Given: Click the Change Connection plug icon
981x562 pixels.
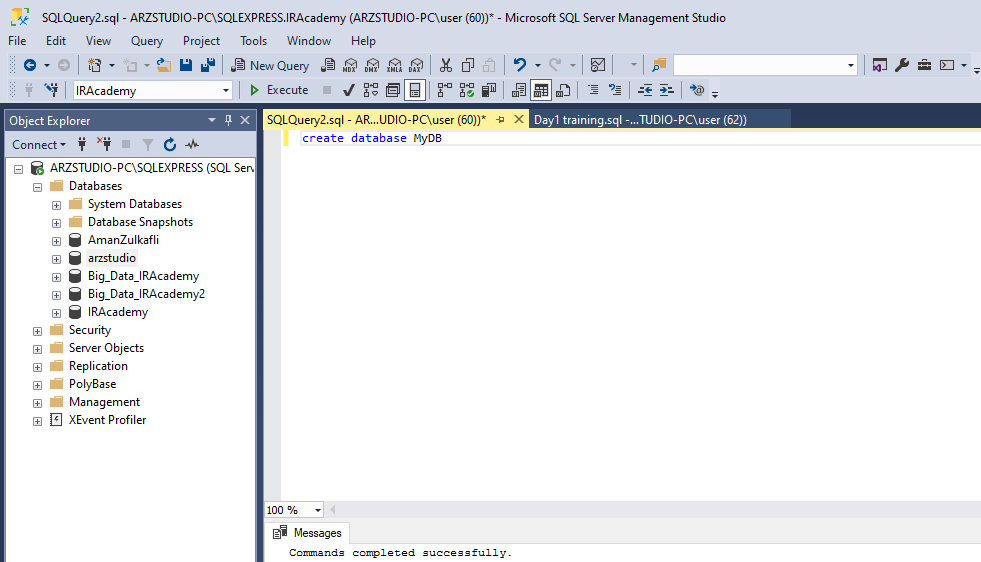Looking at the screenshot, I should 51,90.
